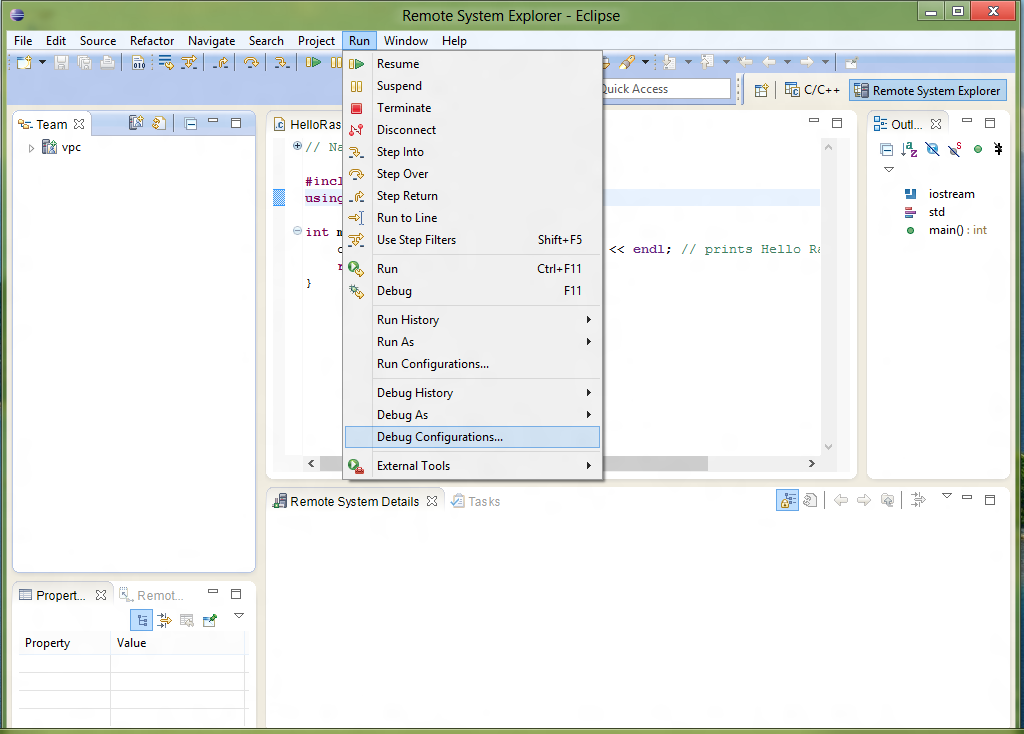Screen dimensions: 1024x734
Task: Open the Refactor menu
Action: 152,40
